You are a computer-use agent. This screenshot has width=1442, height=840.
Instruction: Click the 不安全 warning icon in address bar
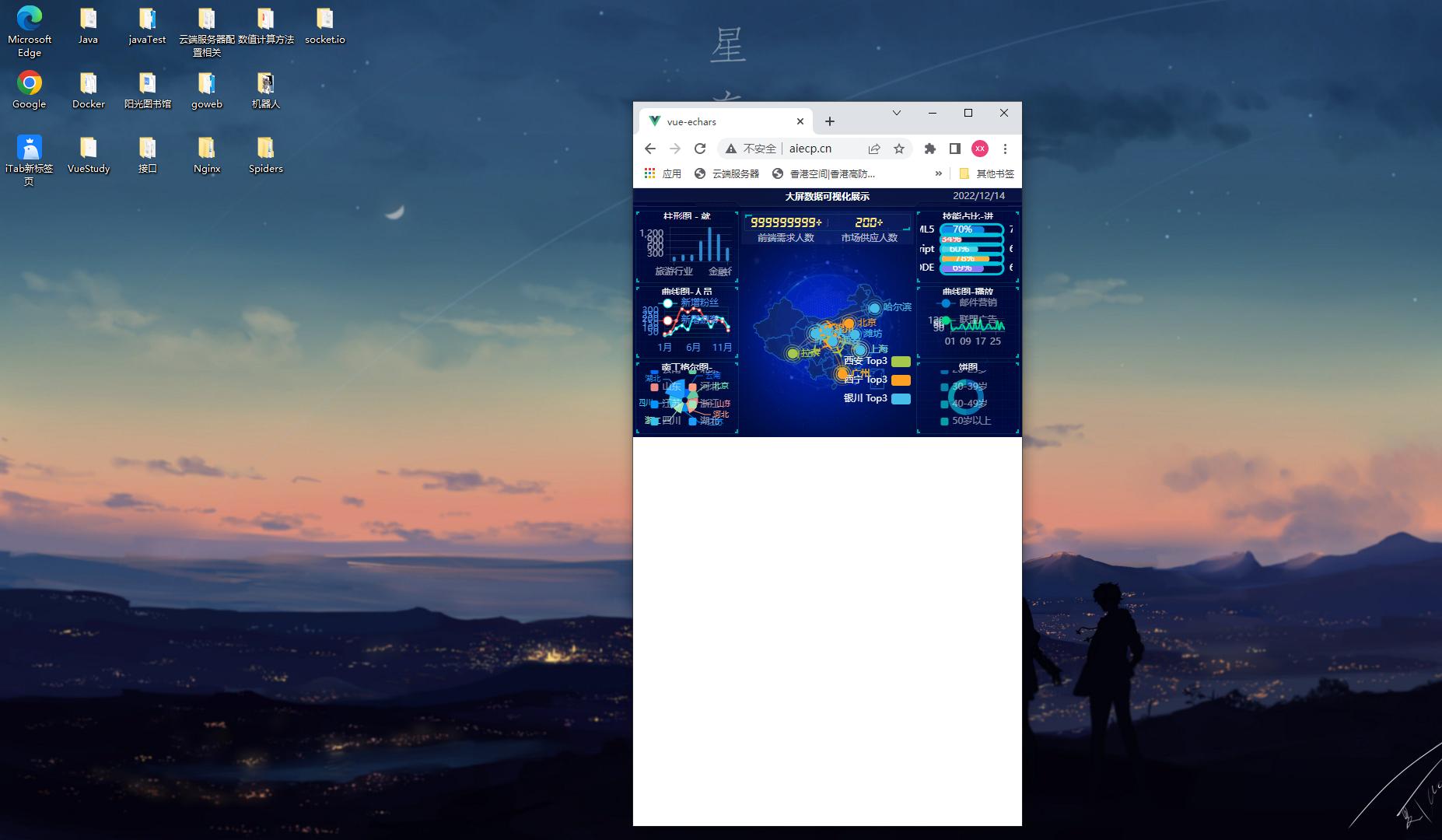coord(731,148)
